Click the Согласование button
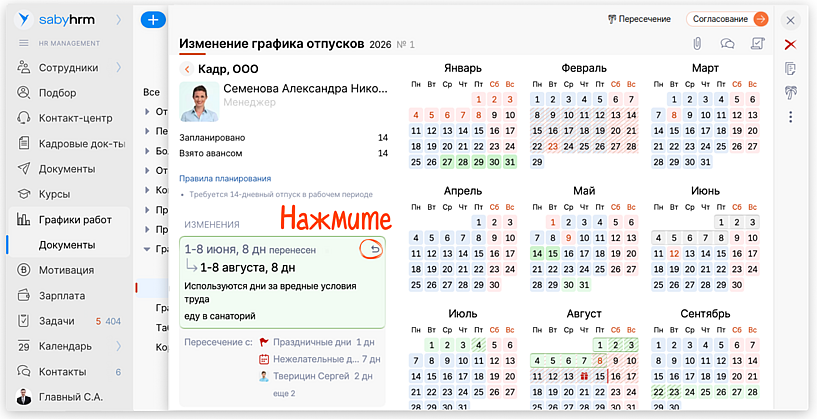817x419 pixels. [x=727, y=19]
